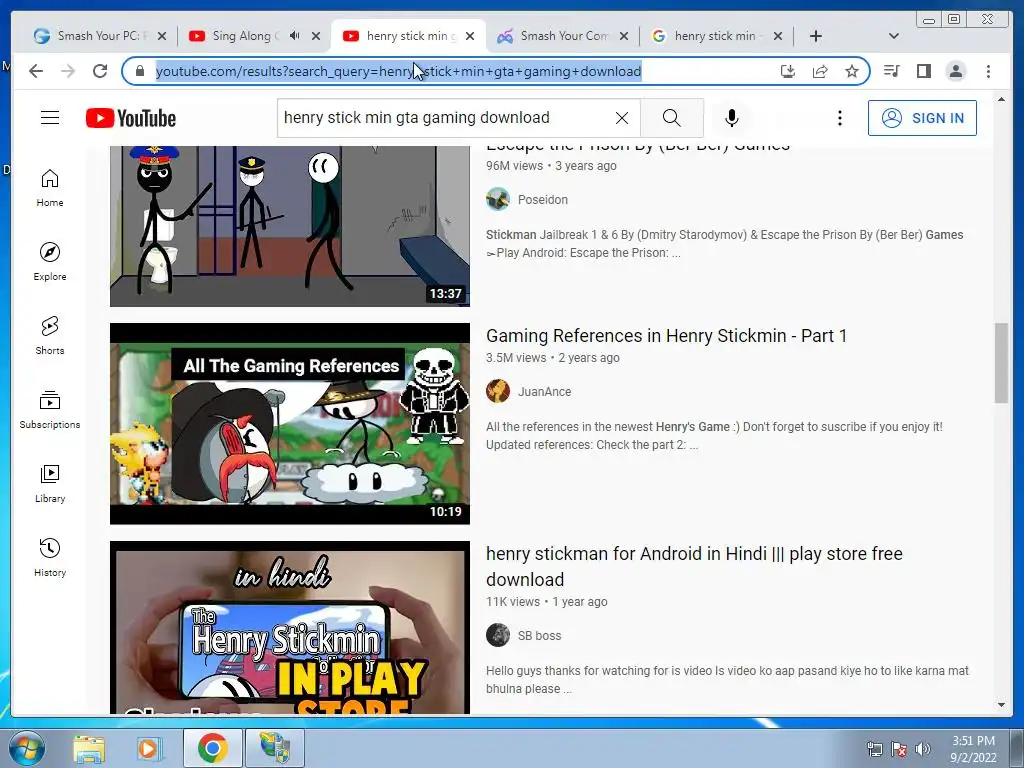Open Home in YouTube sidebar
1024x768 pixels.
(50, 188)
